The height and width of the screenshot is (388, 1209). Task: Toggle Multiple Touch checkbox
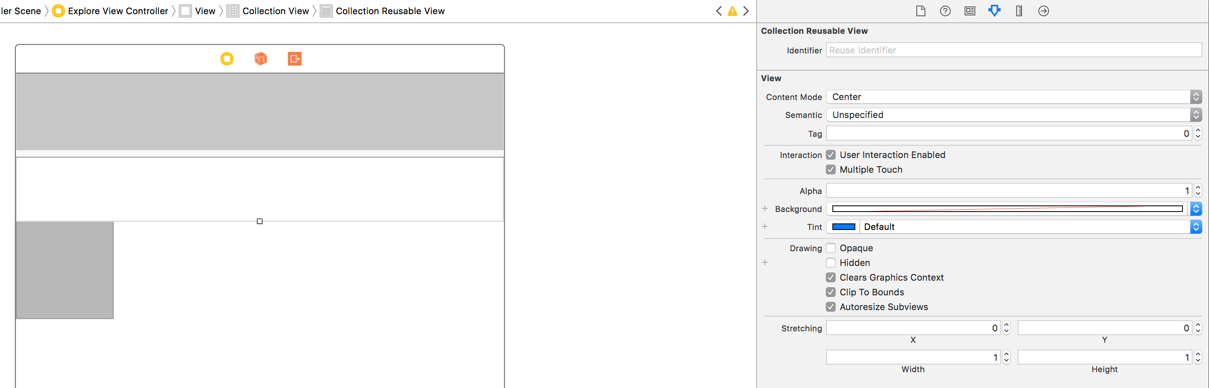pyautogui.click(x=831, y=170)
